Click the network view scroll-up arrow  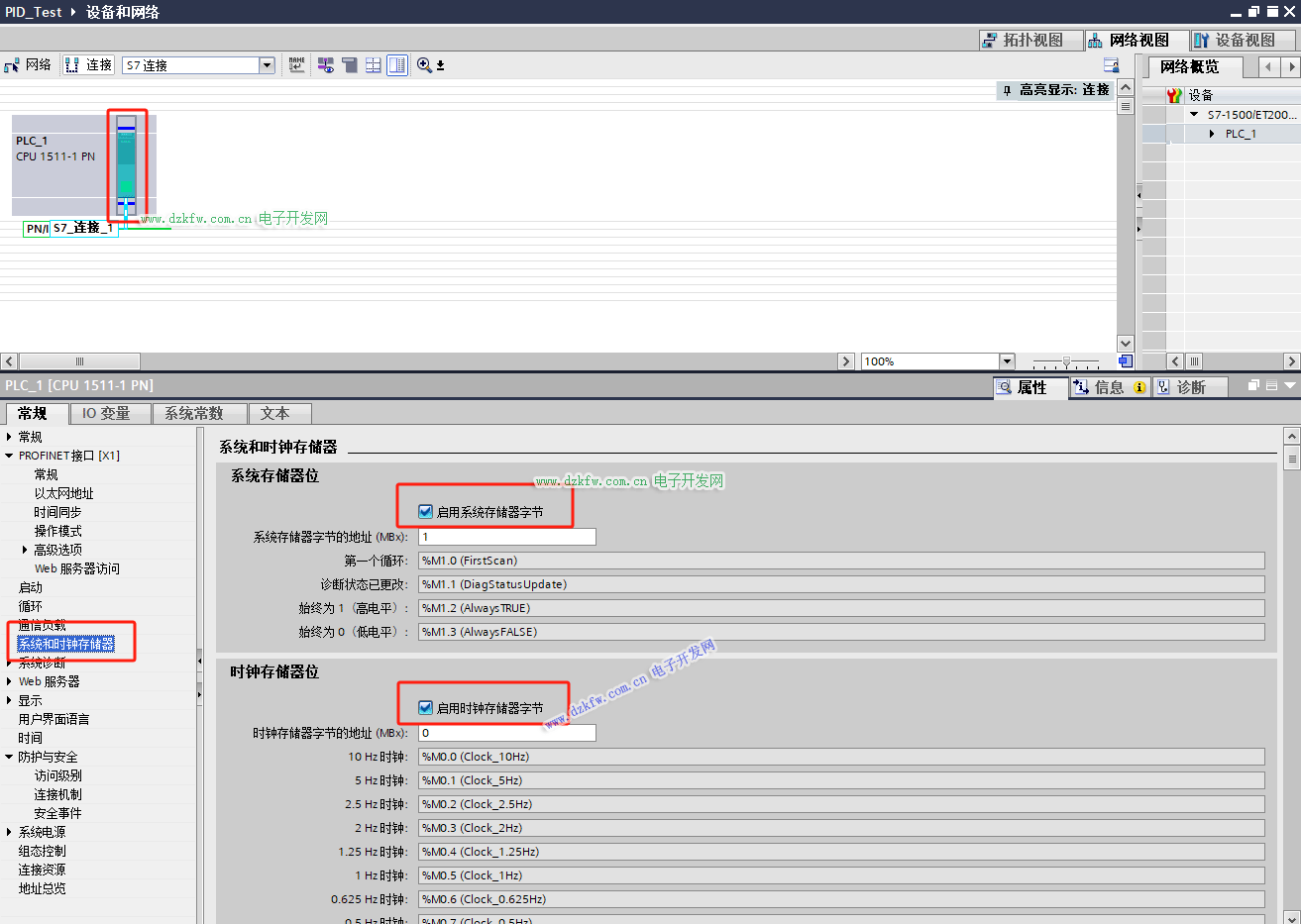(1126, 88)
